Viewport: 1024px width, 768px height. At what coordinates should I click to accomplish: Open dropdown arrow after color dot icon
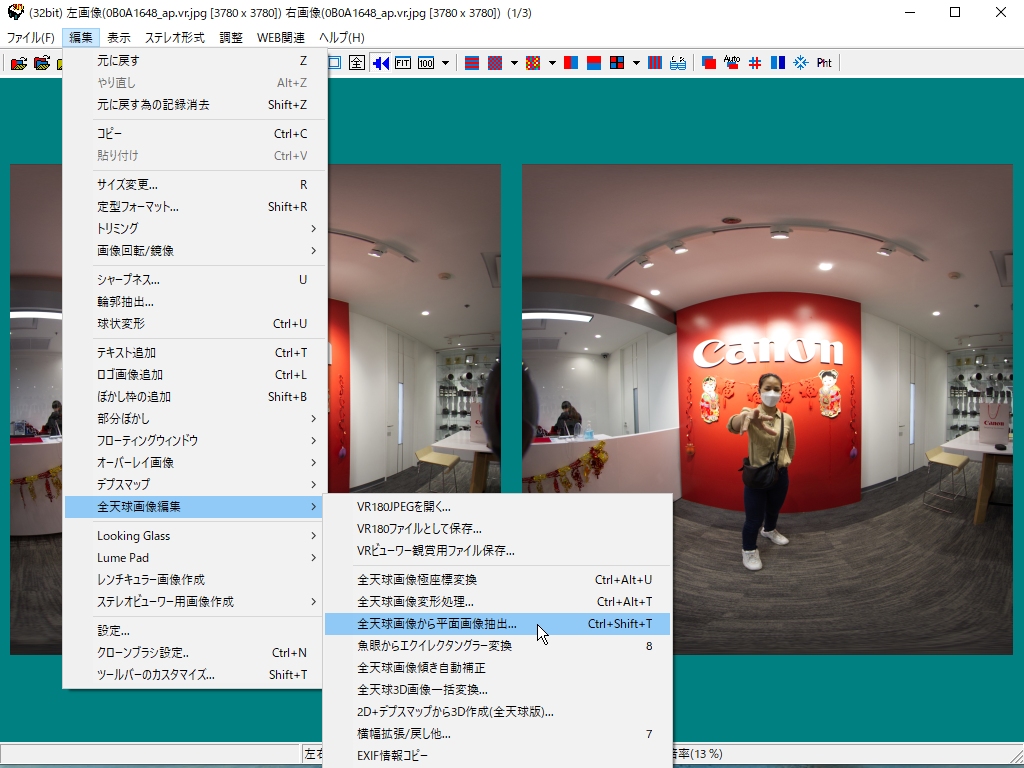tap(552, 63)
